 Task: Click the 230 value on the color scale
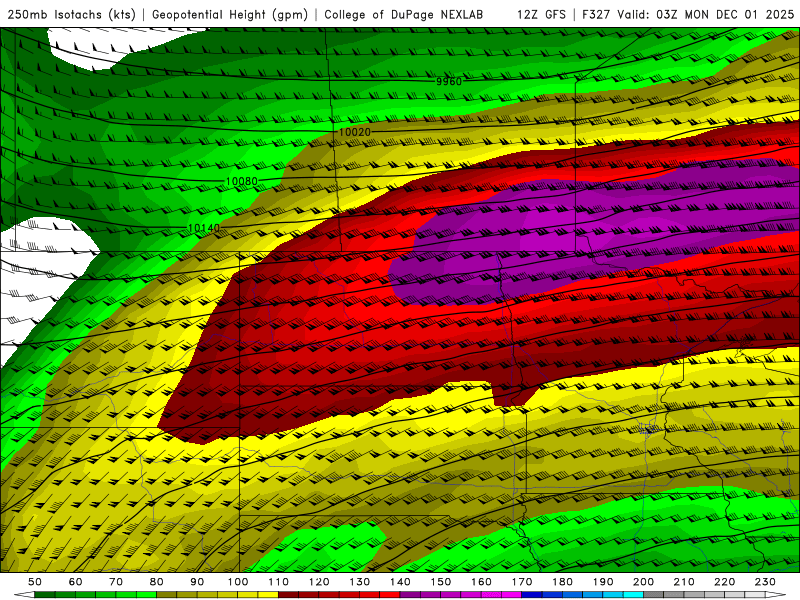pyautogui.click(x=766, y=582)
